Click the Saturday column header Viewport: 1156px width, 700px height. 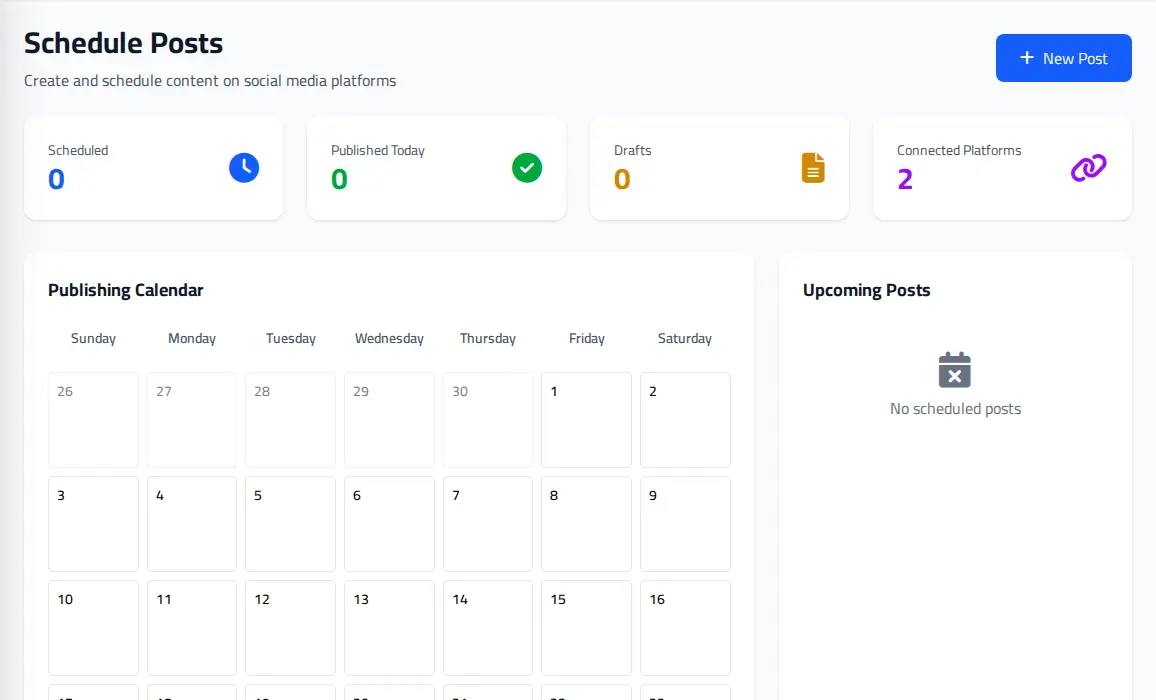coord(685,338)
